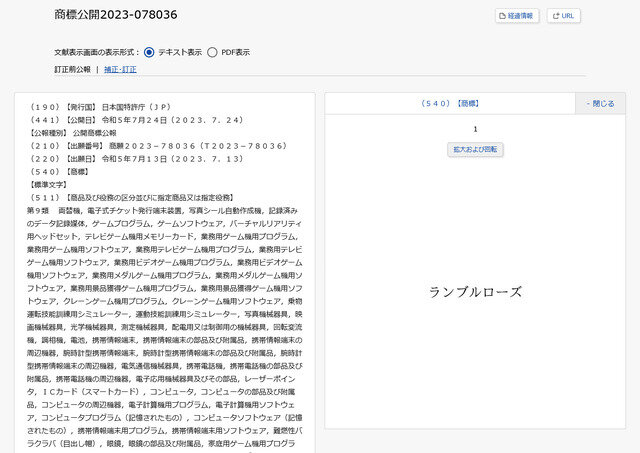This screenshot has width=640, height=453.
Task: Open the 経過情報 button
Action: click(x=517, y=16)
